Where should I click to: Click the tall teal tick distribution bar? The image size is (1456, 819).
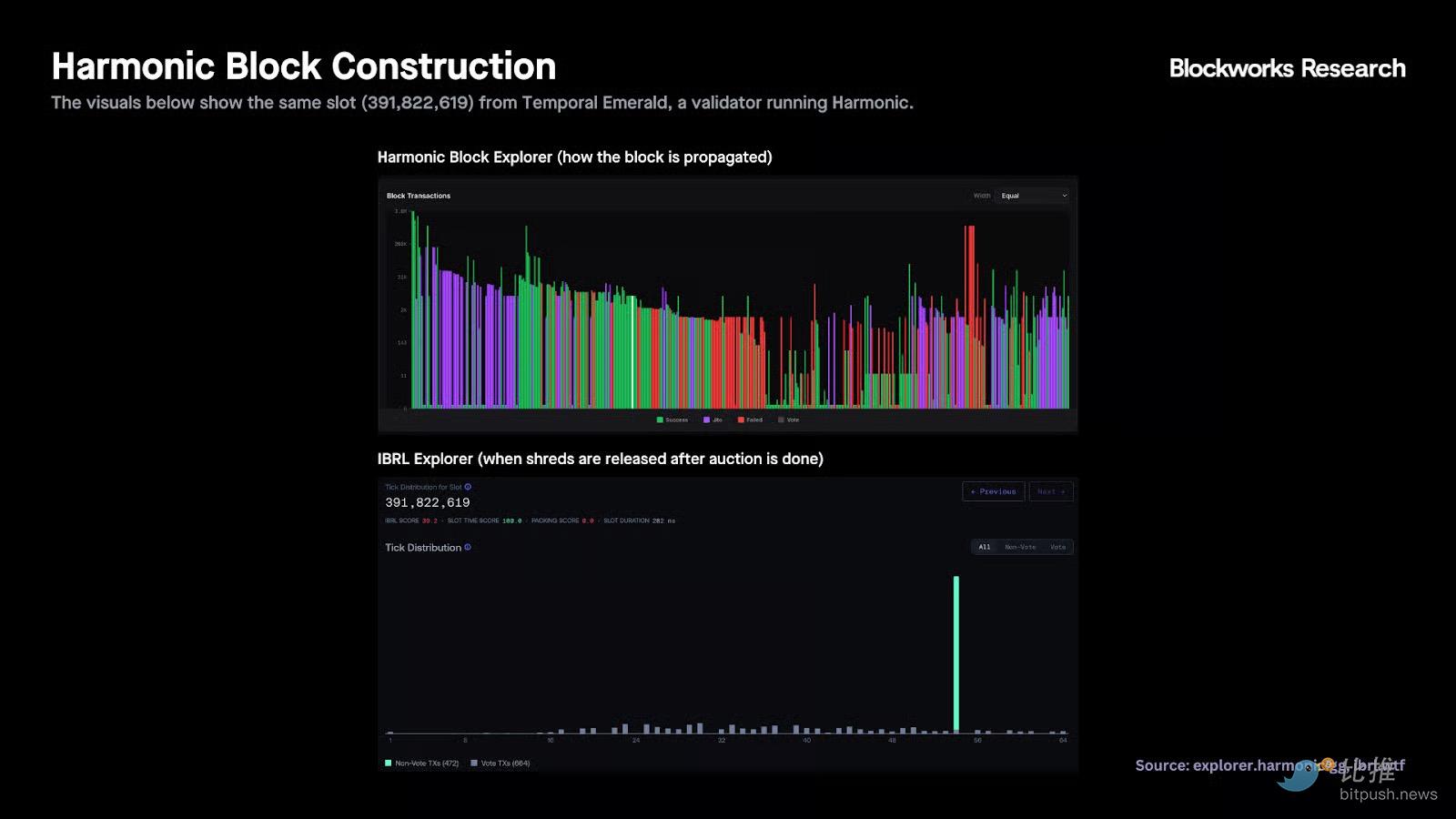pyautogui.click(x=955, y=653)
